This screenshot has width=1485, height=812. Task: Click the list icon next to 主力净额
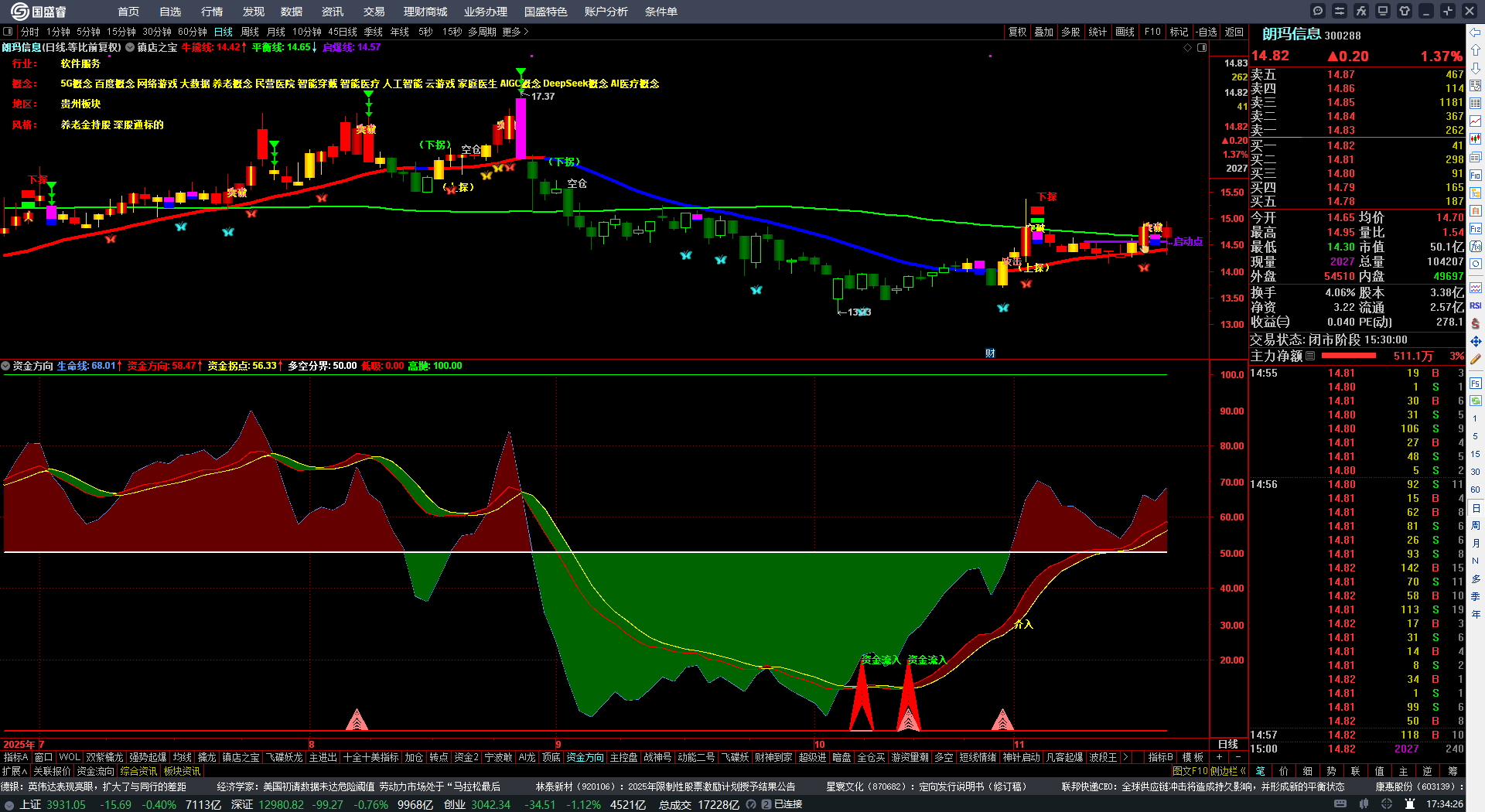[1310, 356]
